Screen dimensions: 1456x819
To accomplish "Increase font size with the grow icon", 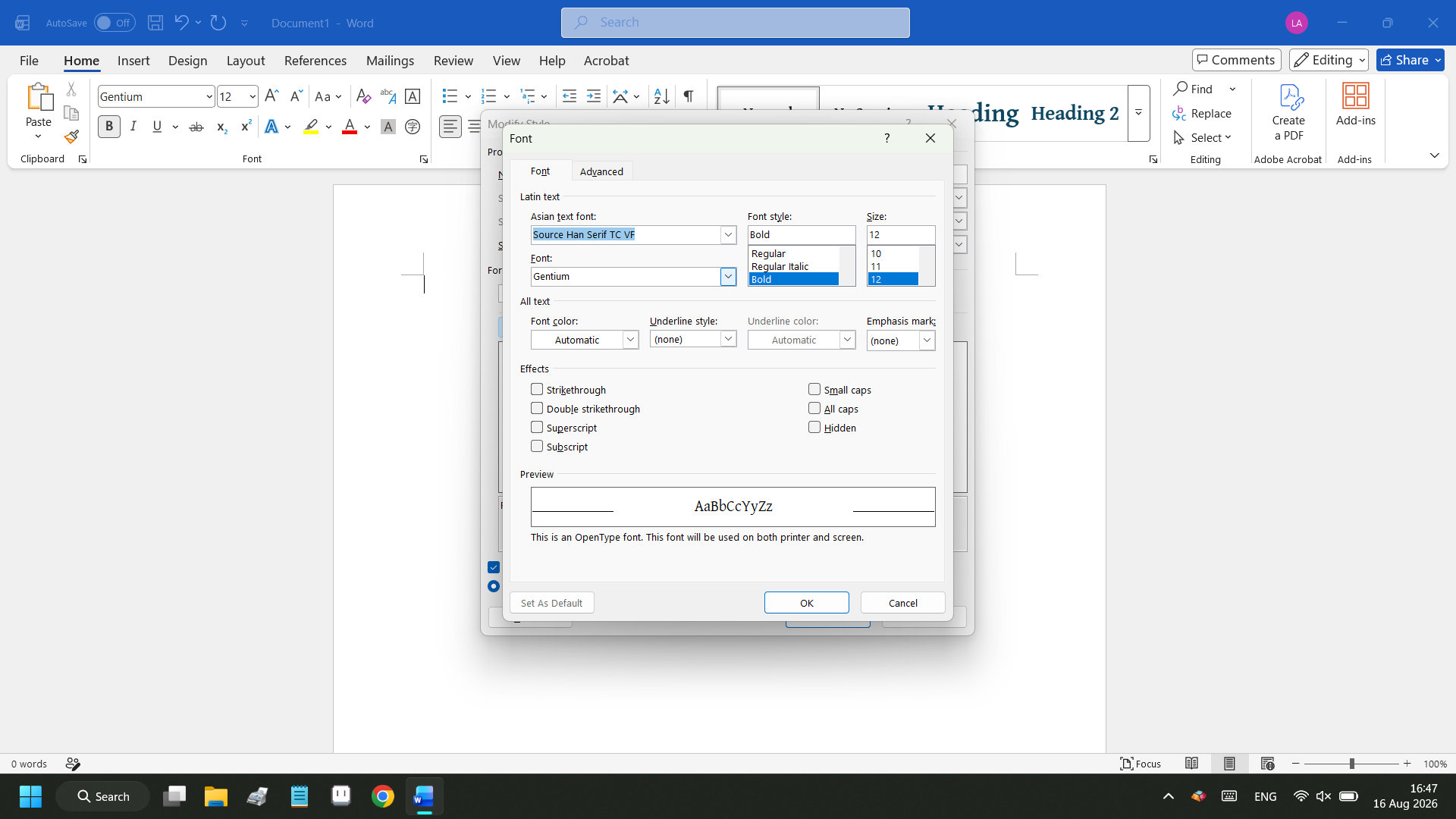I will tap(271, 96).
